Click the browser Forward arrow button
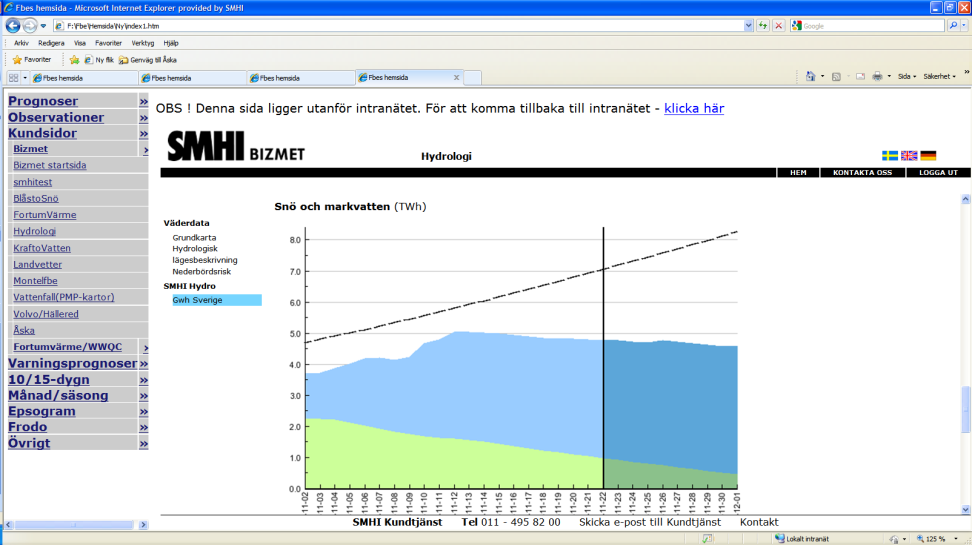This screenshot has width=972, height=545. pos(29,25)
